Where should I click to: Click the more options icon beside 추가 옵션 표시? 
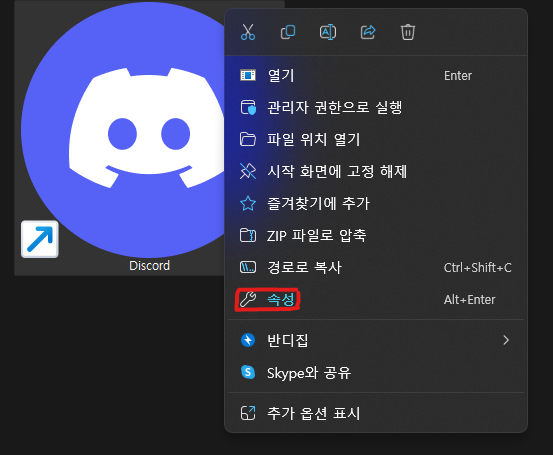248,413
